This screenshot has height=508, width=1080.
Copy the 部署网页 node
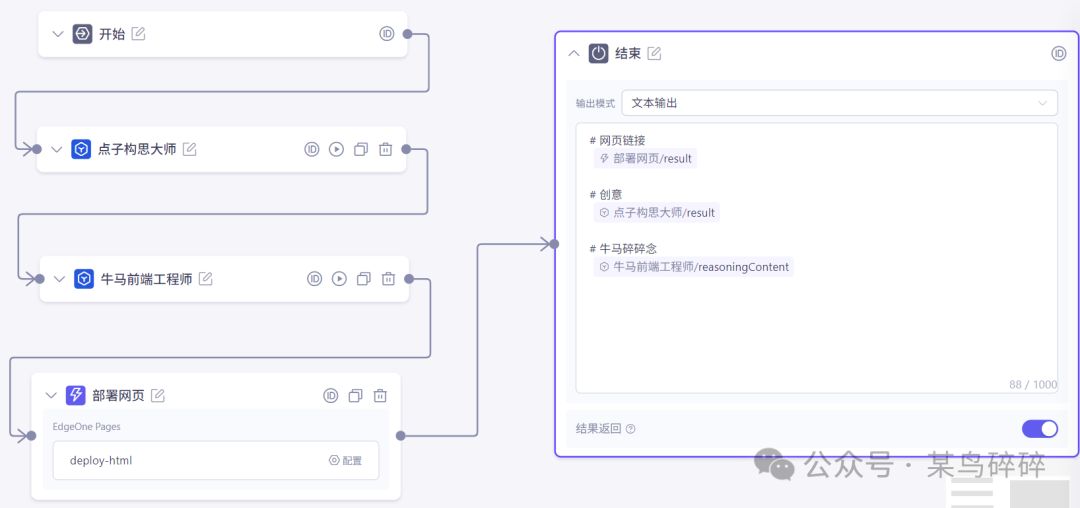click(x=355, y=396)
